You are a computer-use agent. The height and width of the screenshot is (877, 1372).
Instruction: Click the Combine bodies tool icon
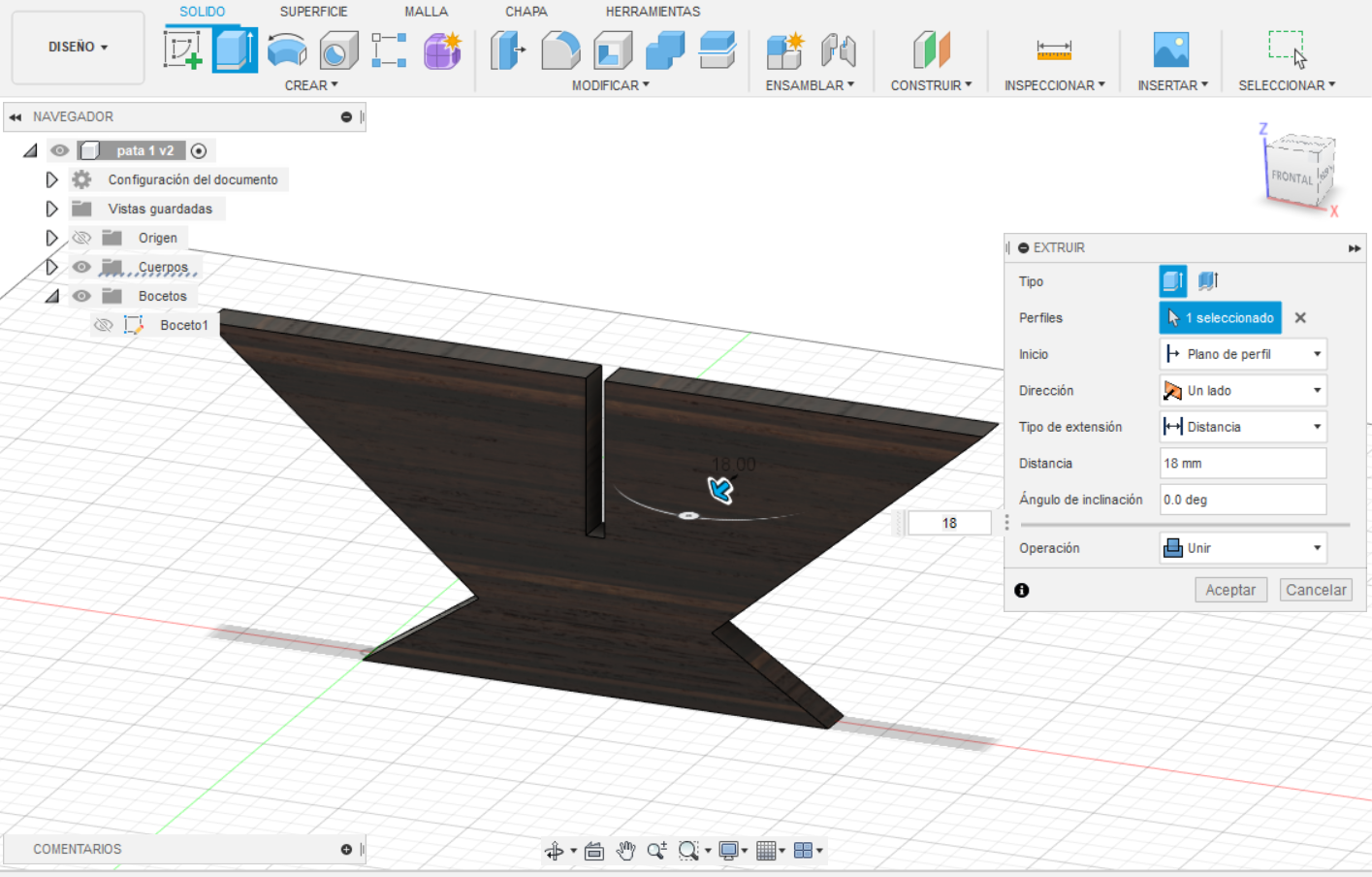click(665, 49)
